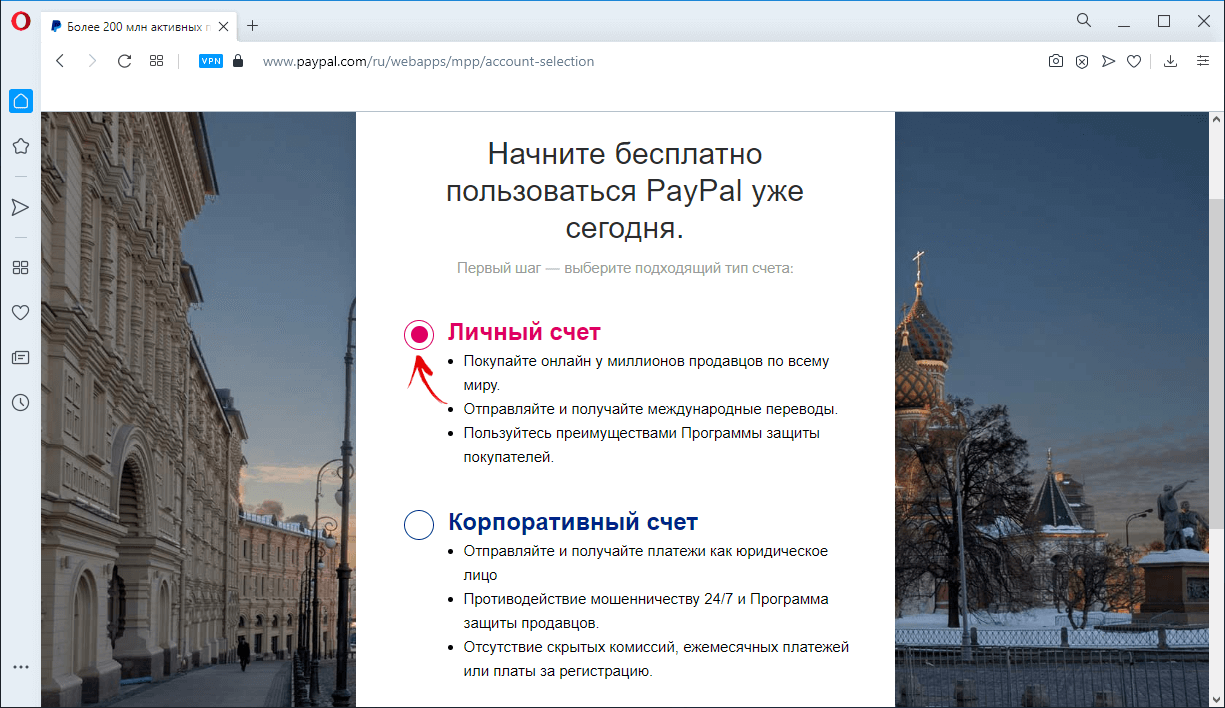Viewport: 1225px width, 708px height.
Task: Open Bookmarks star in sidebar
Action: [20, 146]
